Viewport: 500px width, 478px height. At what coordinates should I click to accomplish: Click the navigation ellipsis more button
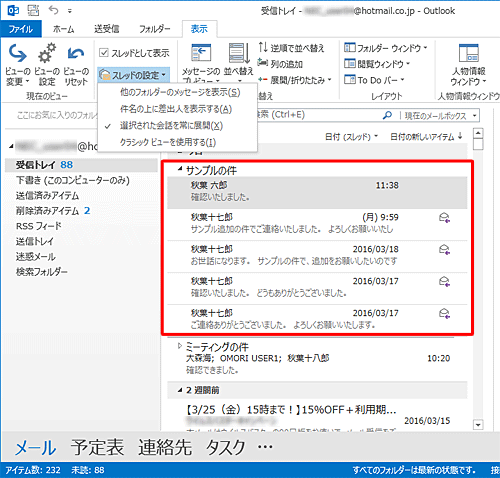[265, 447]
